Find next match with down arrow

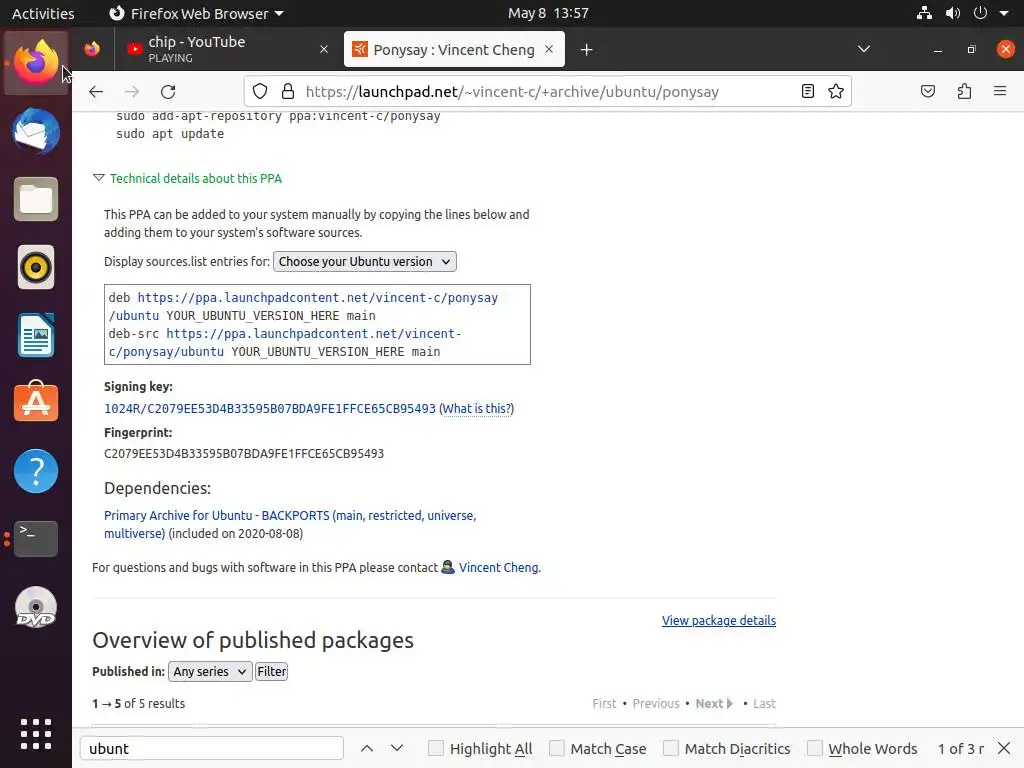pos(397,748)
